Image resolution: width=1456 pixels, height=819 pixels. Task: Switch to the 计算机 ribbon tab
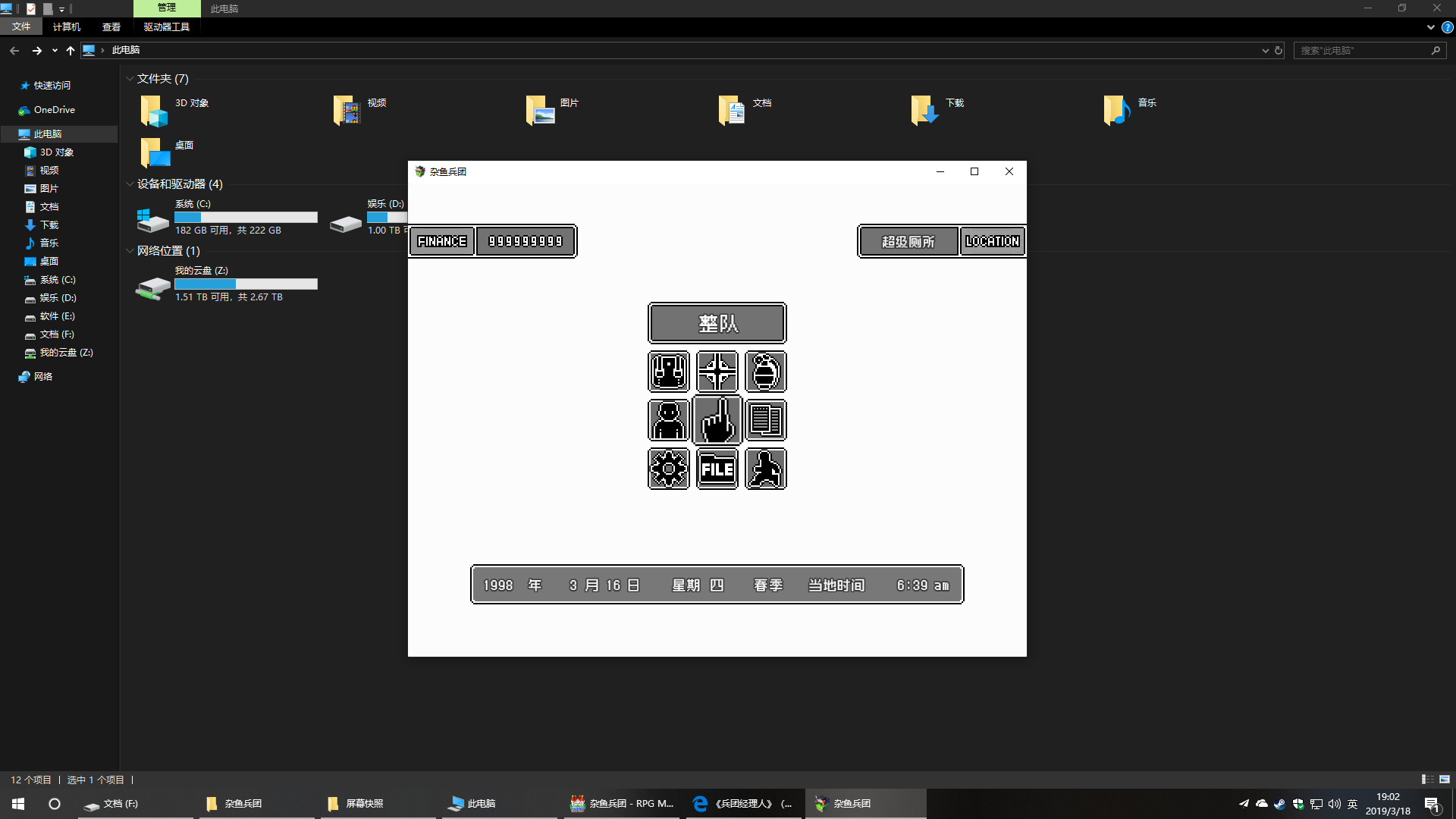(x=67, y=27)
